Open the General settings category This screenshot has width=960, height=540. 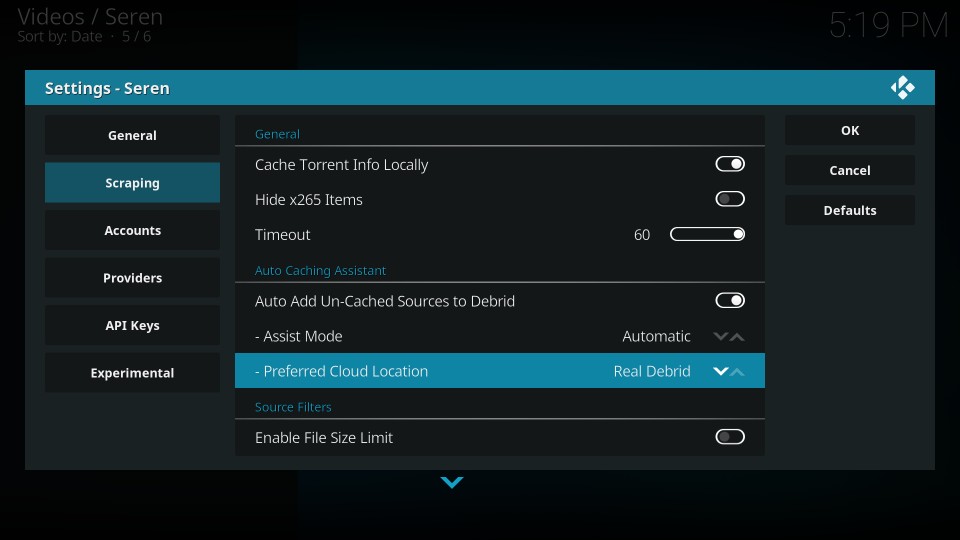pos(132,135)
